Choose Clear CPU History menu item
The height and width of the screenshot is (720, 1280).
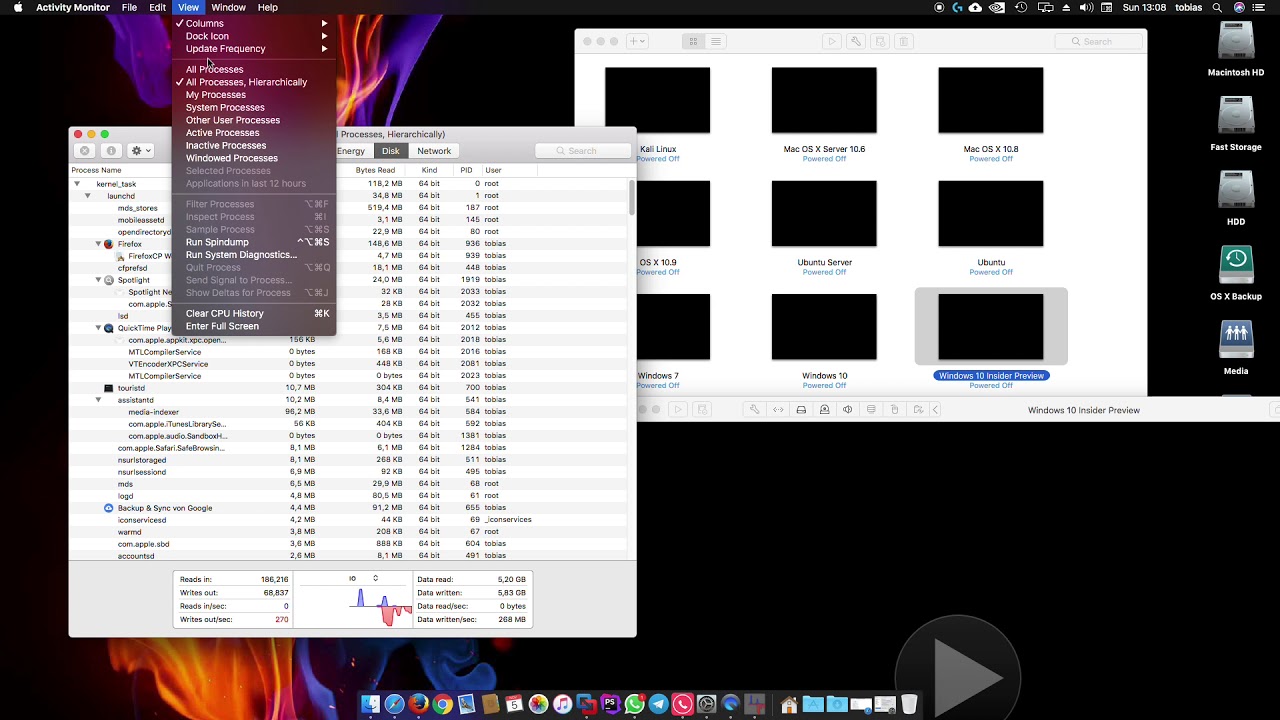click(256, 314)
